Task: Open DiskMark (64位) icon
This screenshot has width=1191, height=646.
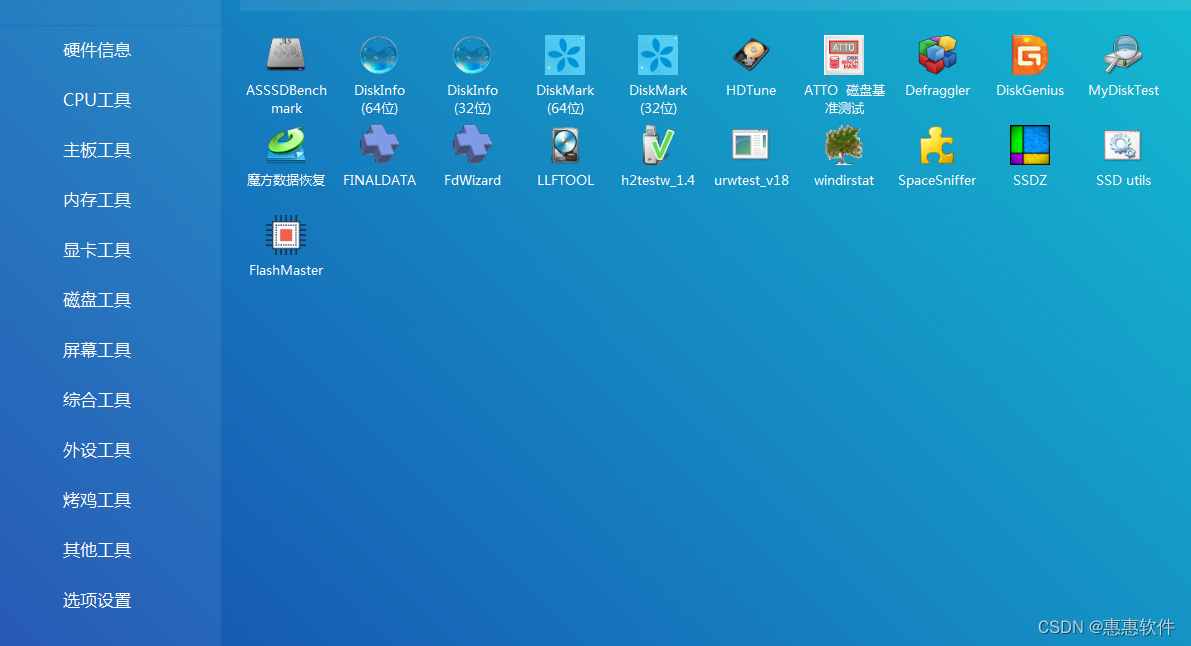Action: 565,55
